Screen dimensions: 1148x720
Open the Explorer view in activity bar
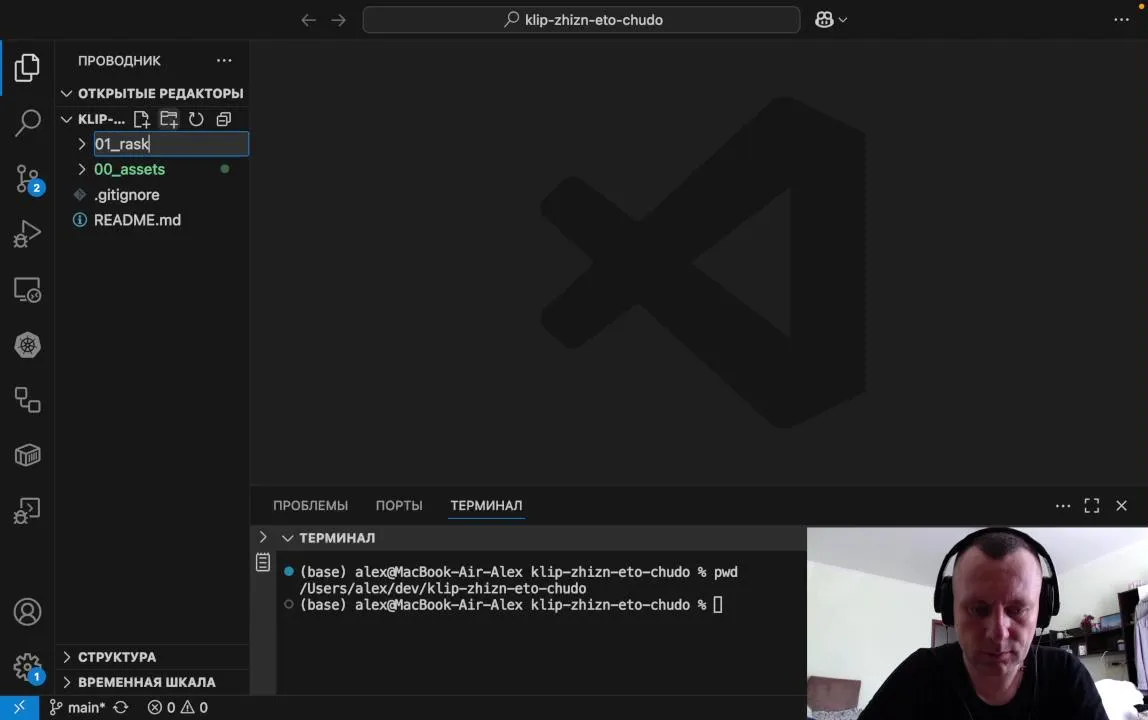point(27,67)
